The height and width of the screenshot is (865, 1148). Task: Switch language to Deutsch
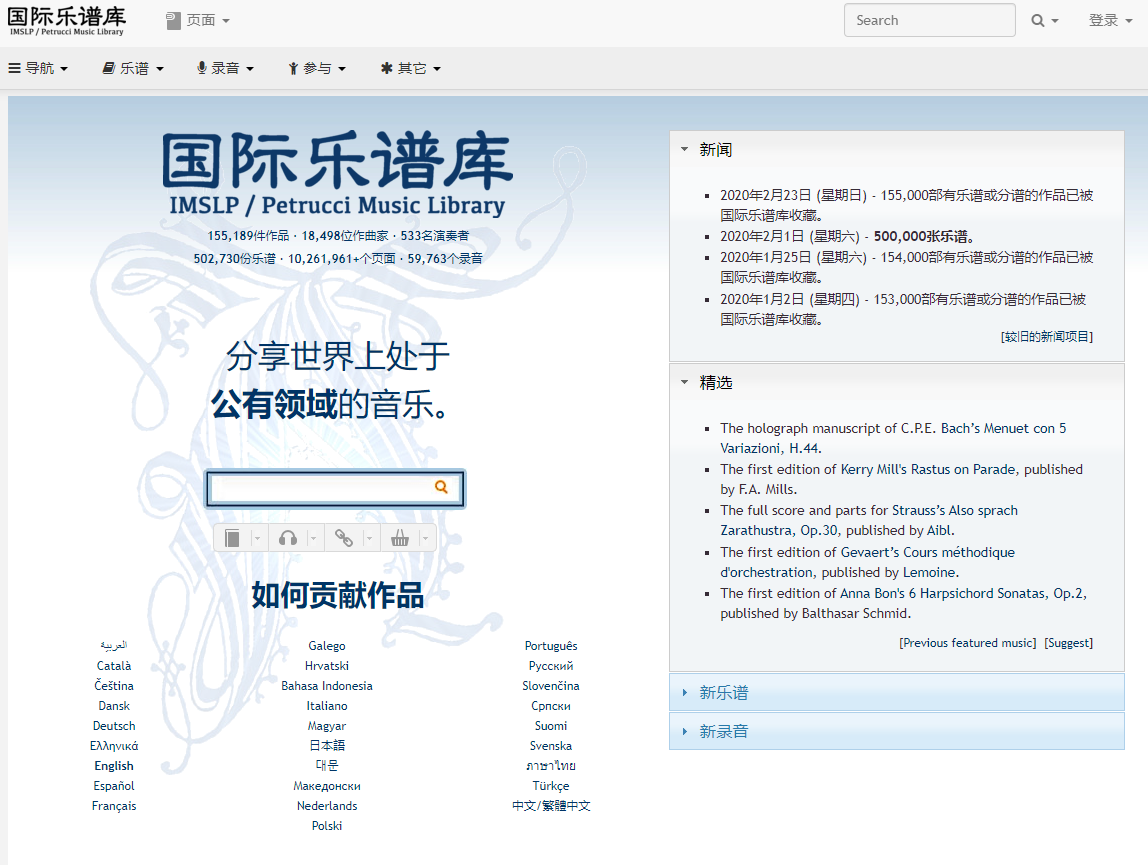coord(114,726)
